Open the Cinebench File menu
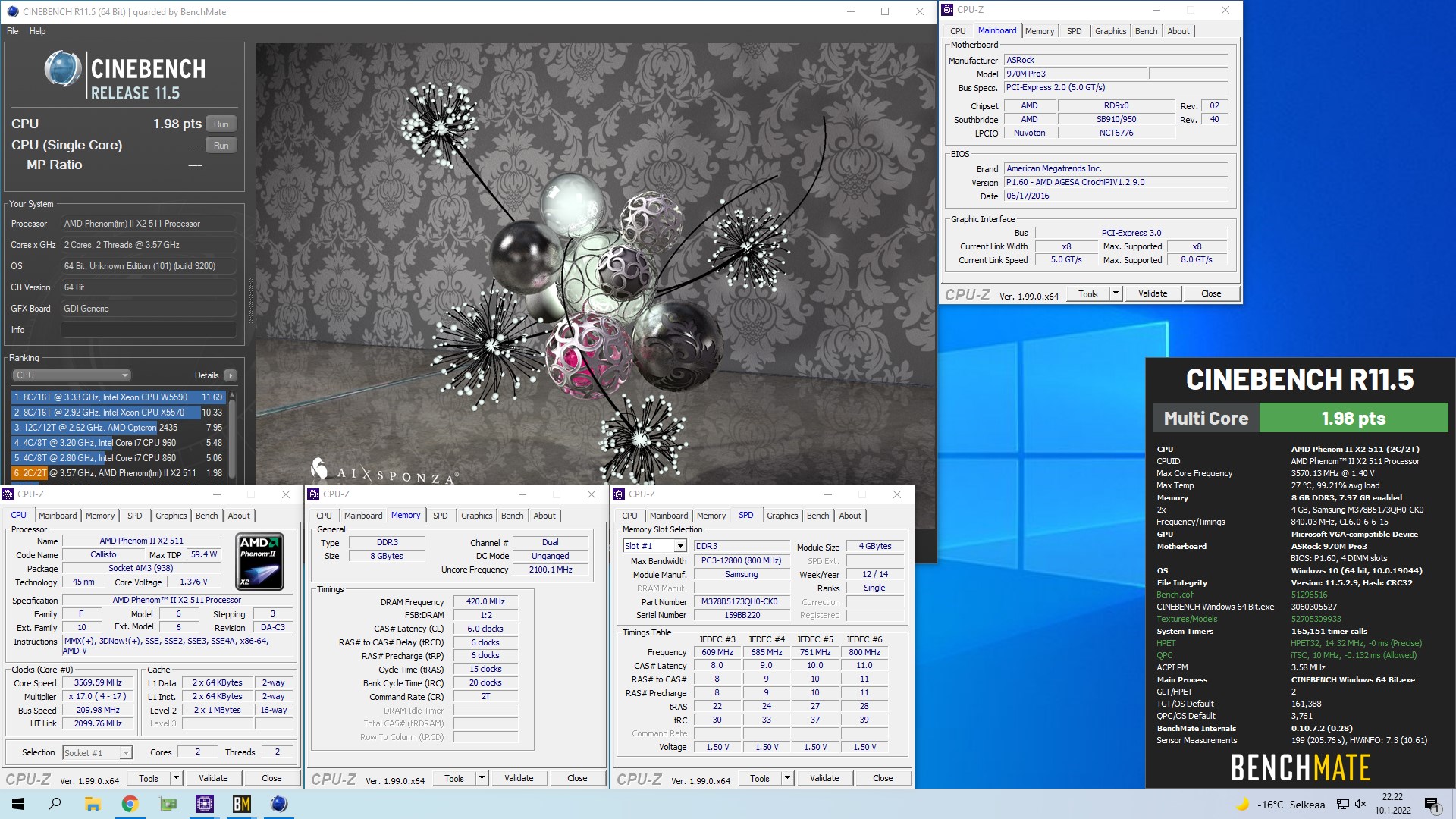Viewport: 1456px width, 819px height. point(13,31)
